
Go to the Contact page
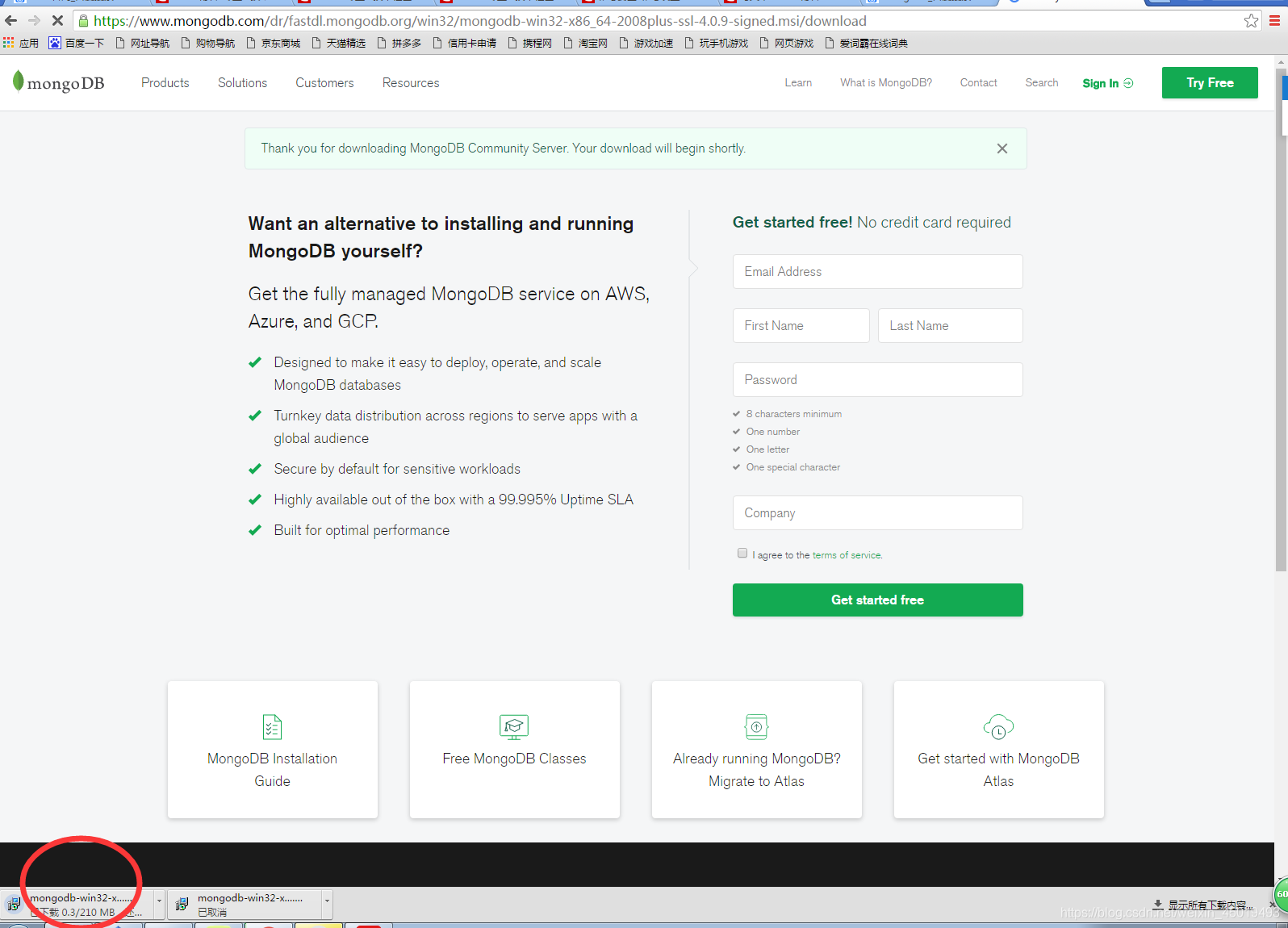(978, 82)
